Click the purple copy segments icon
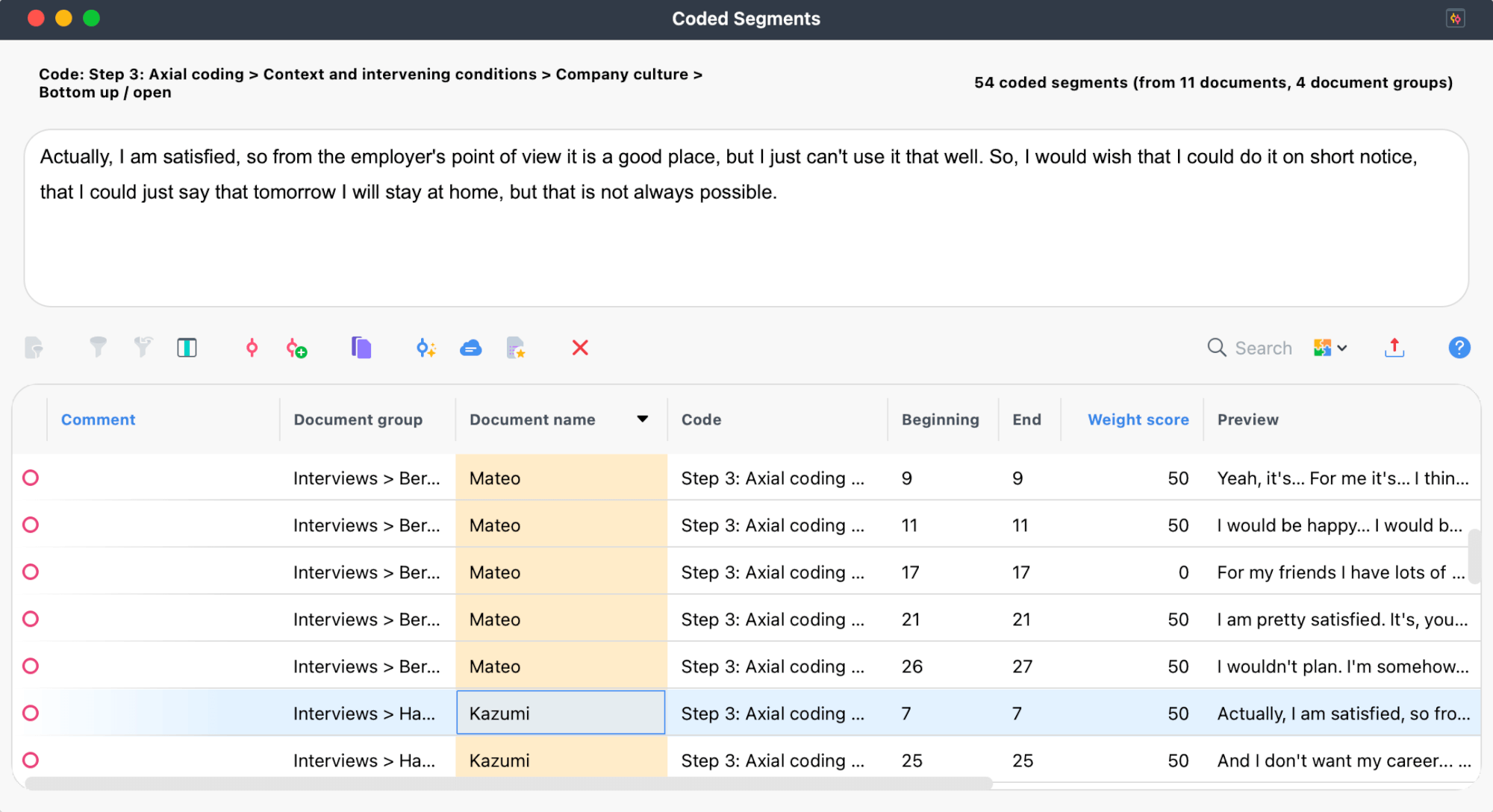Viewport: 1493px width, 812px height. point(361,348)
